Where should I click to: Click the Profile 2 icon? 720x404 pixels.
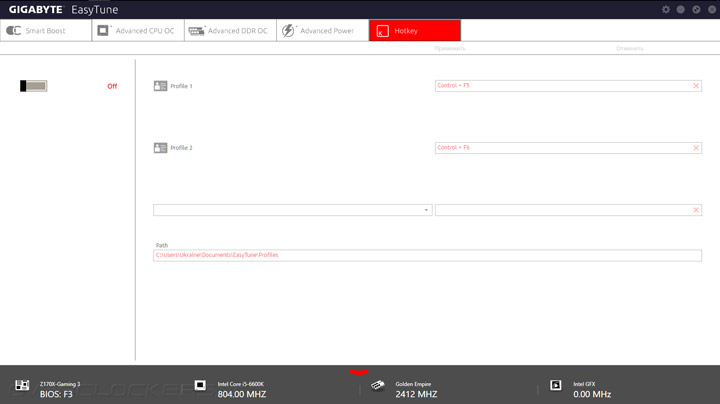pos(160,148)
